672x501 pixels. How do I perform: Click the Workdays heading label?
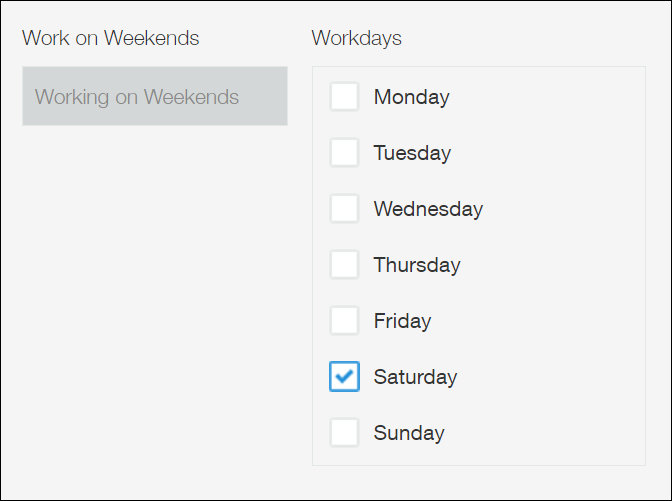pos(356,39)
